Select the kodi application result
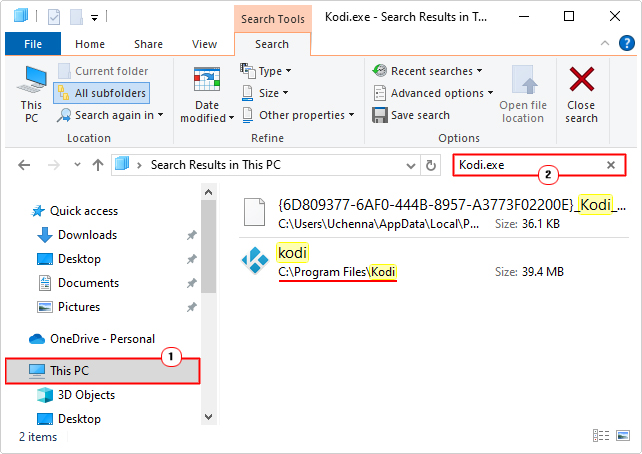 pos(434,261)
